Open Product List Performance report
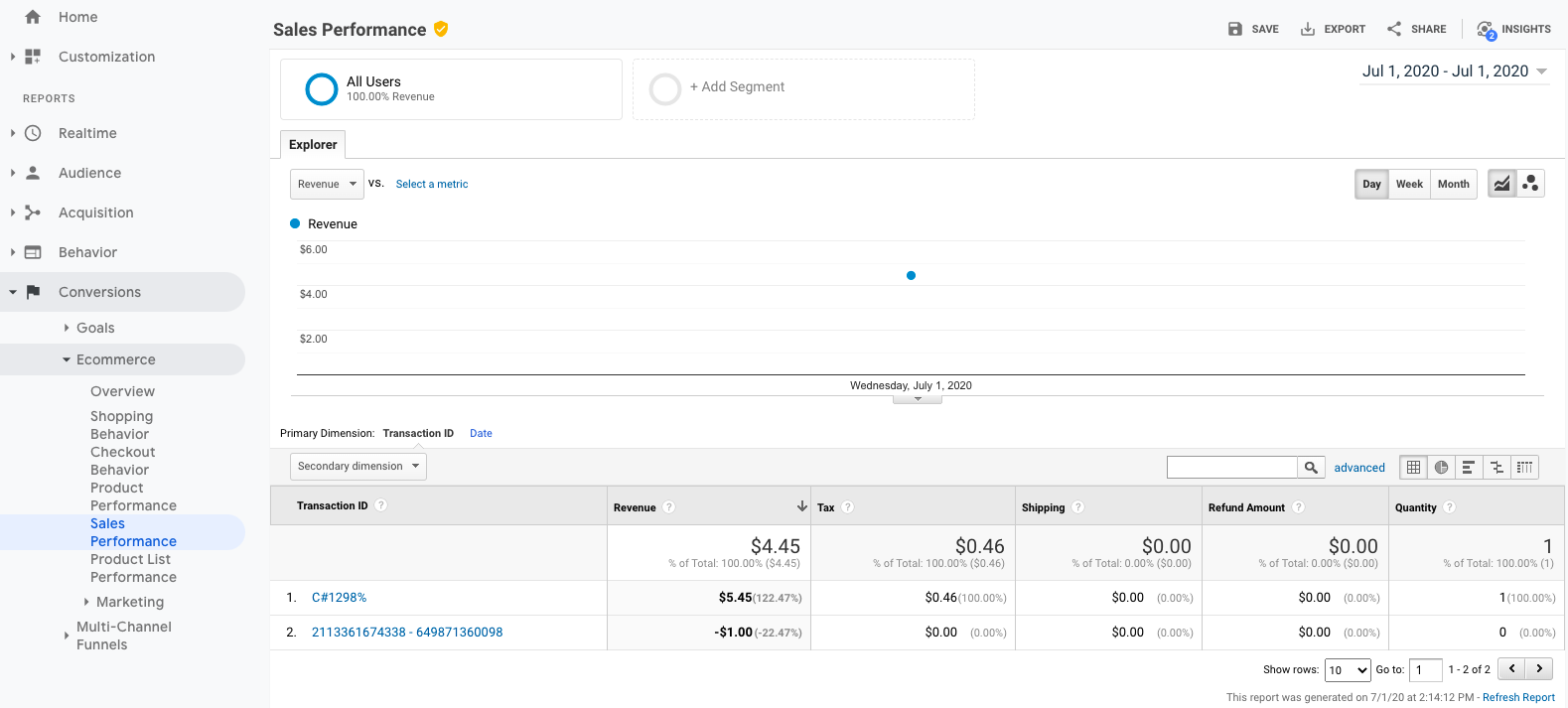This screenshot has width=1568, height=708. point(133,568)
